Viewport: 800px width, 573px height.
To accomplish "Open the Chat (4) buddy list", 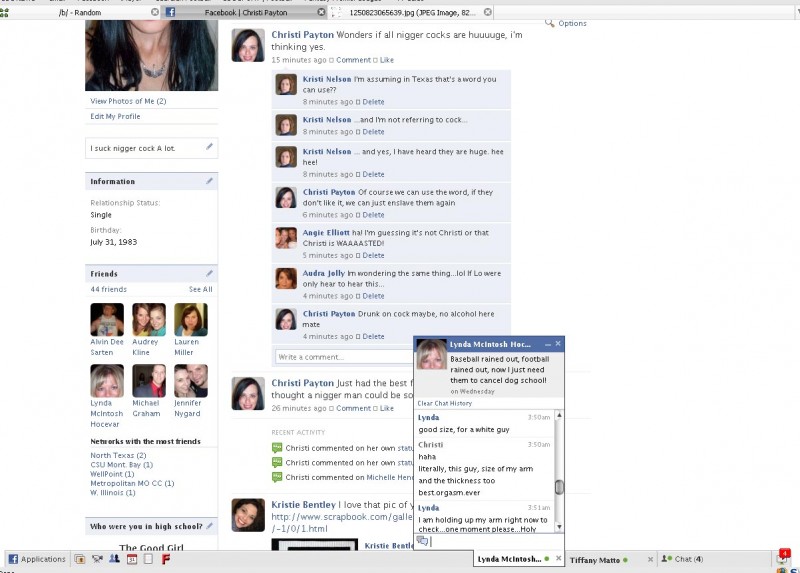I will [683, 559].
